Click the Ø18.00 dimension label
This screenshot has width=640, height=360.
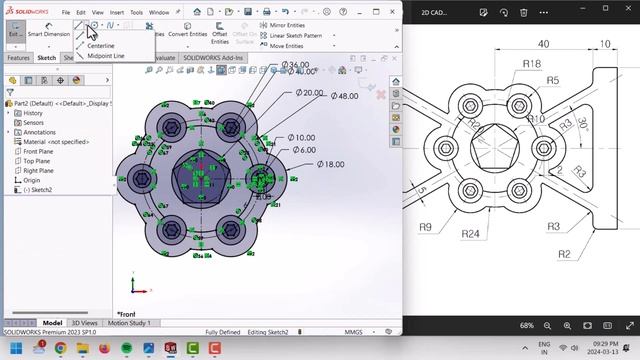(330, 164)
